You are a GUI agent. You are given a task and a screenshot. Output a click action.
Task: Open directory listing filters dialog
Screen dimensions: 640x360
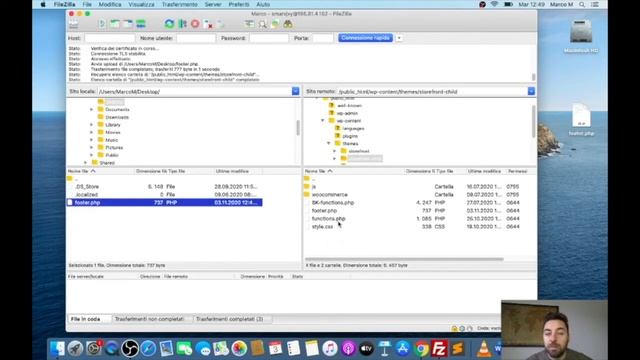coord(249,24)
